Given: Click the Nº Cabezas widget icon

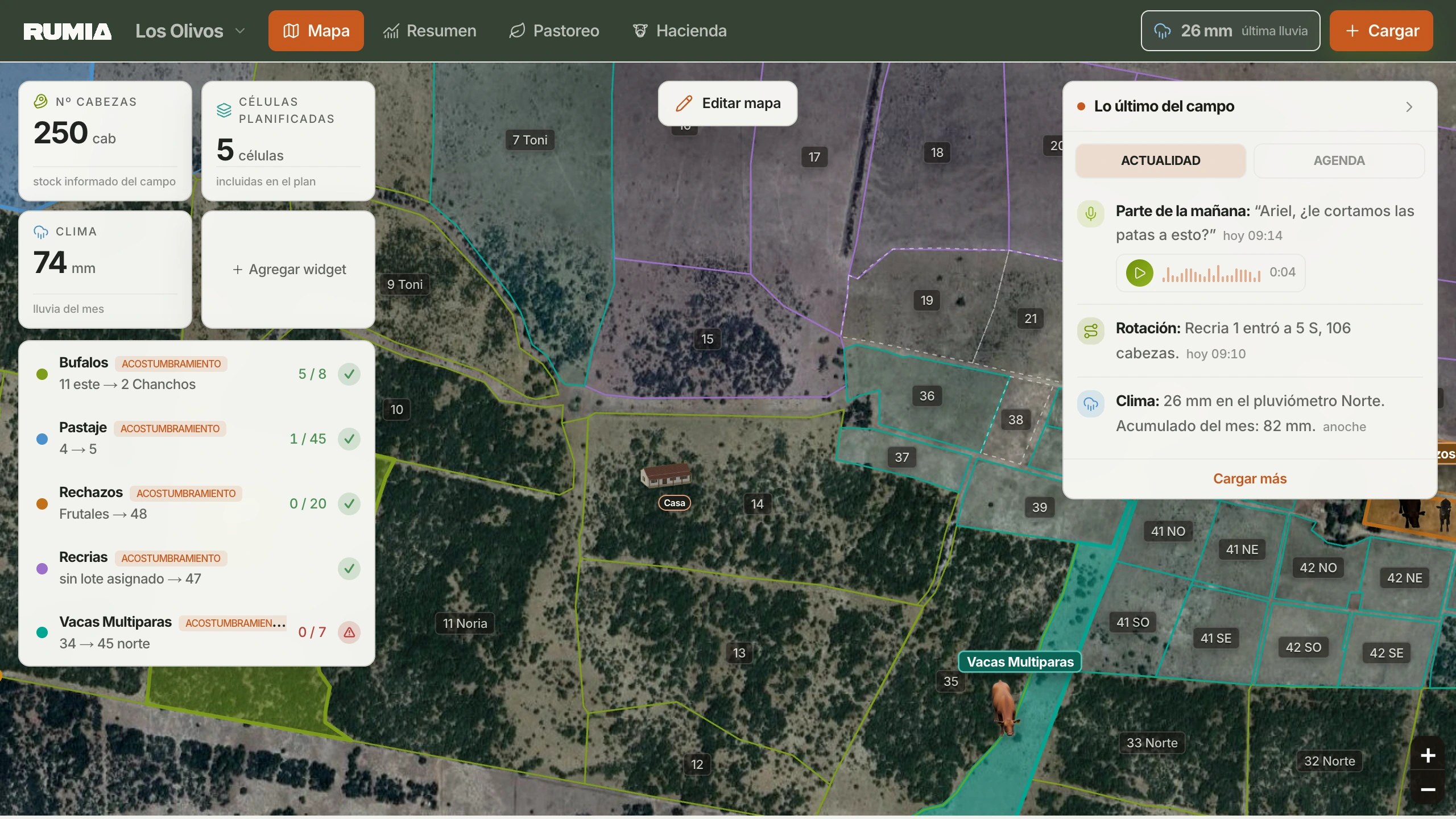Looking at the screenshot, I should [x=40, y=102].
